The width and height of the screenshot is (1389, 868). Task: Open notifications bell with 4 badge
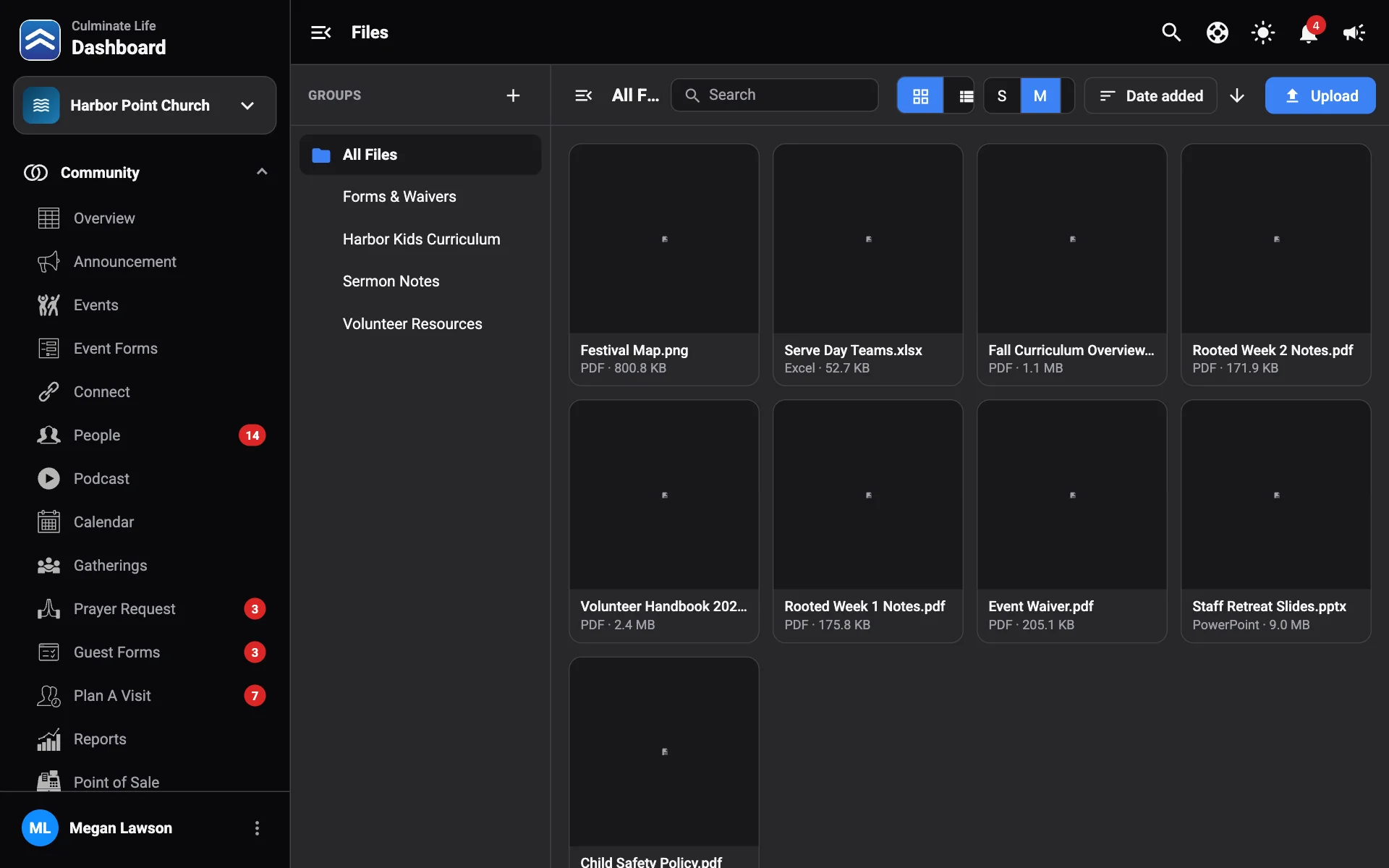click(x=1309, y=33)
